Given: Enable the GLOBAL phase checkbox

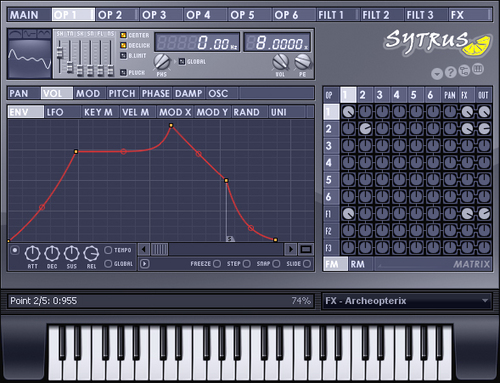Looking at the screenshot, I should tap(182, 61).
